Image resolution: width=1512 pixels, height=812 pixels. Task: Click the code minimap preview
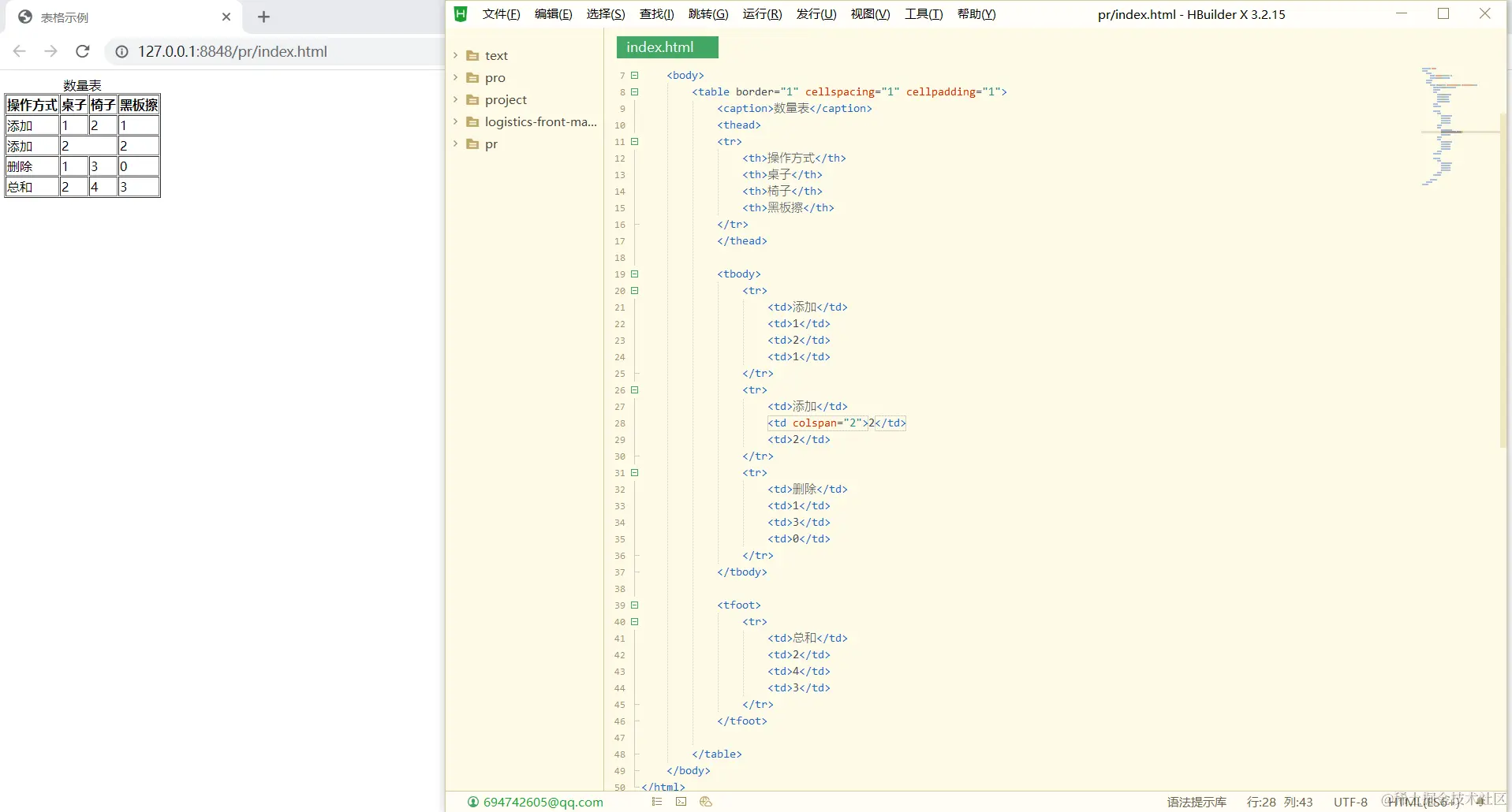[x=1450, y=126]
